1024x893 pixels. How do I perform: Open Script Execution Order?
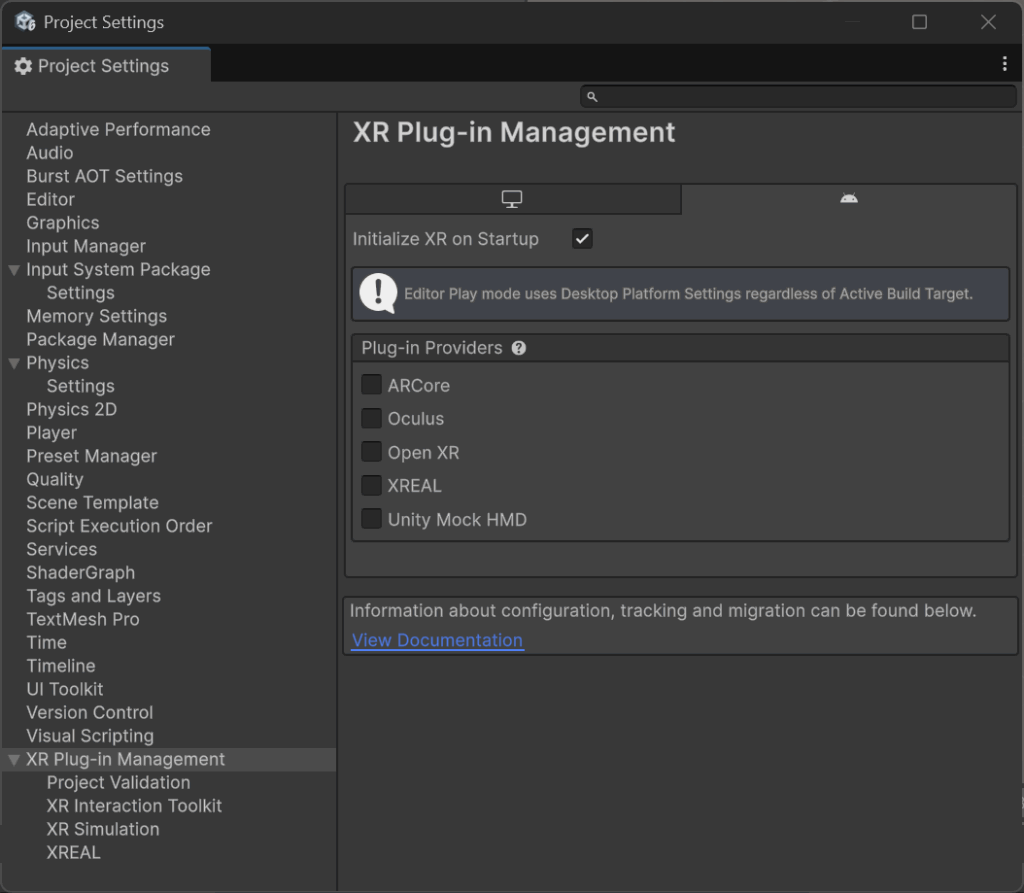pyautogui.click(x=120, y=526)
